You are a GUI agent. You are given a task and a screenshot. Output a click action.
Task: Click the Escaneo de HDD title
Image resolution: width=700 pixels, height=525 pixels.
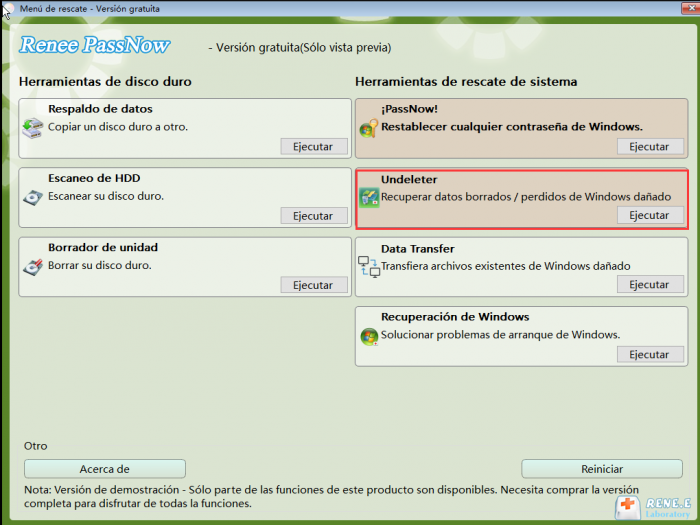(x=94, y=178)
